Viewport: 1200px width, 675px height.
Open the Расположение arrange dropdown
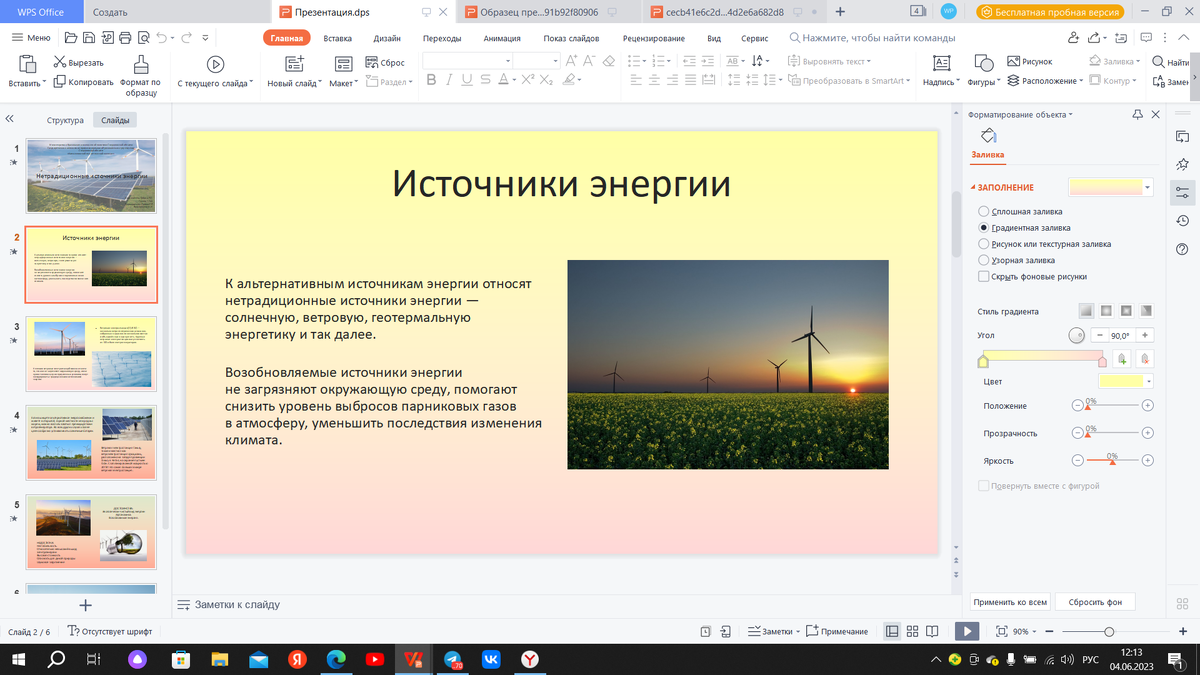[1046, 81]
